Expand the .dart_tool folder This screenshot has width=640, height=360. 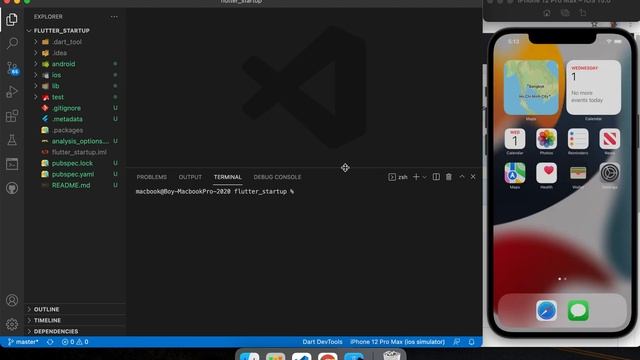[67, 42]
